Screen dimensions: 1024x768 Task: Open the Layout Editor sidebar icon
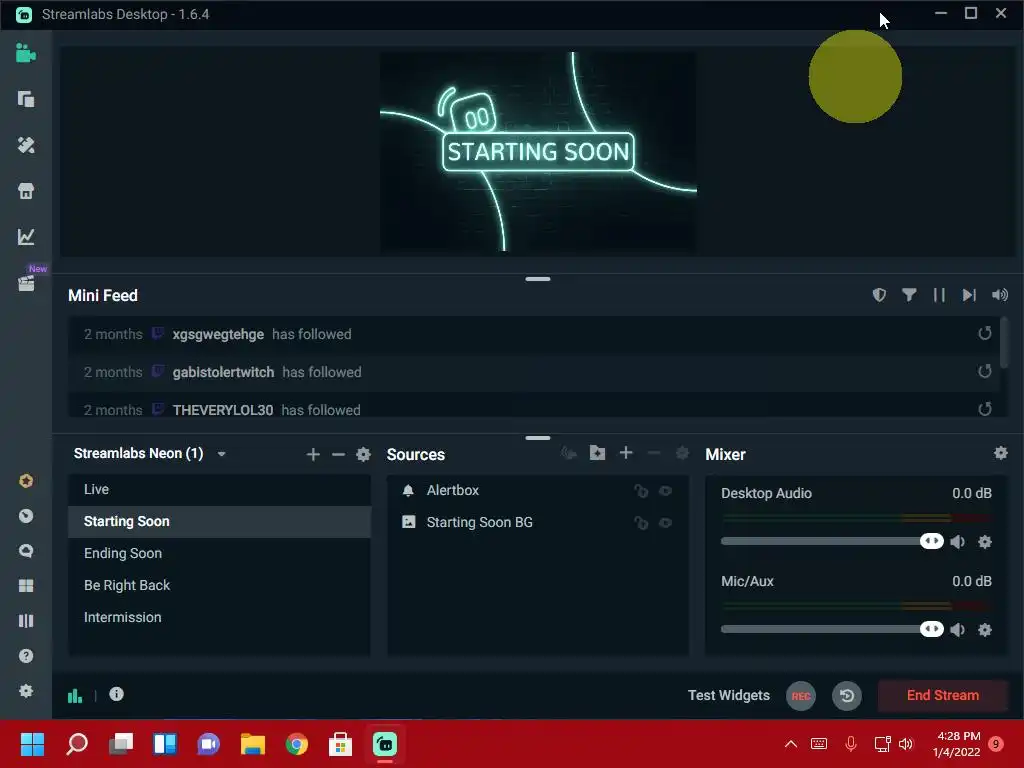(x=25, y=99)
